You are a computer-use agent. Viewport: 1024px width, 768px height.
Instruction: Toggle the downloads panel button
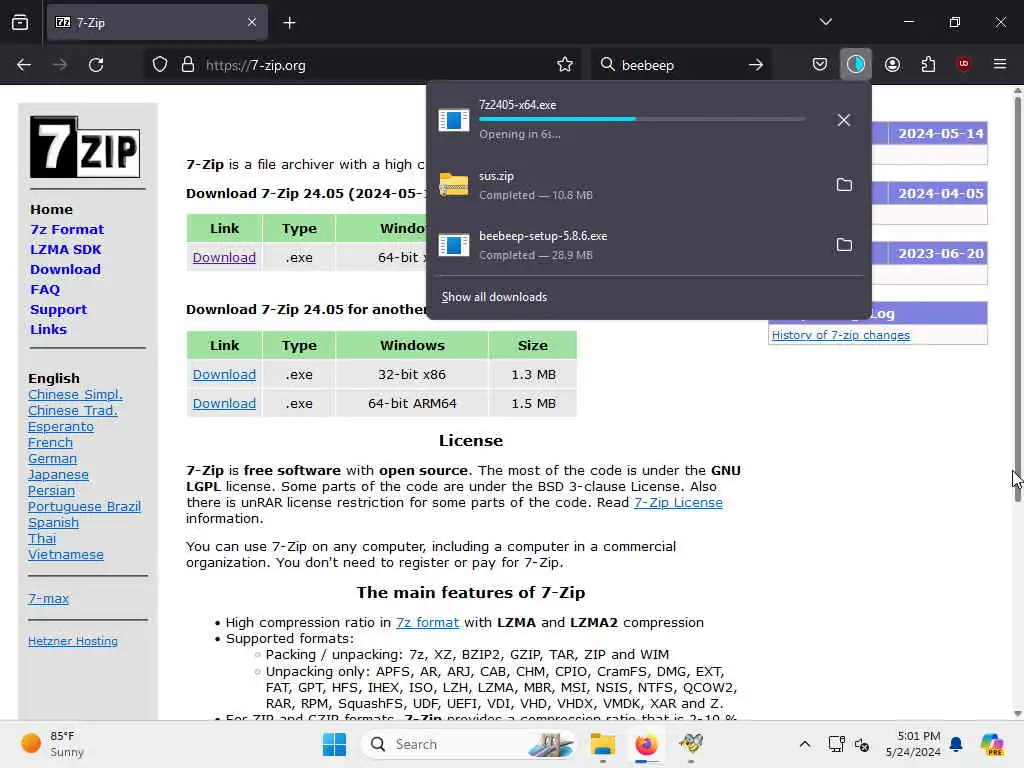(856, 64)
